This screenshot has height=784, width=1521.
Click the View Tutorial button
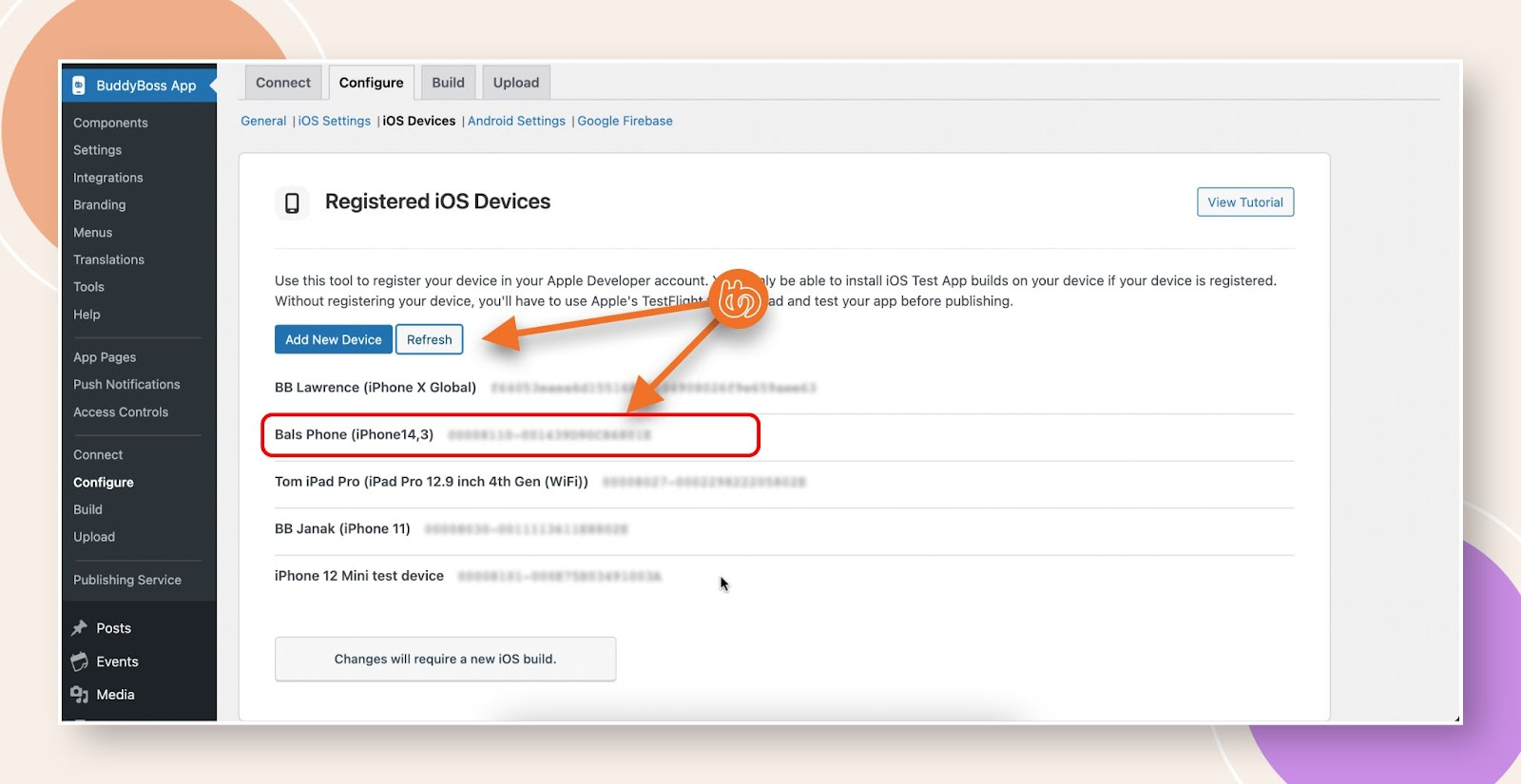tap(1245, 202)
